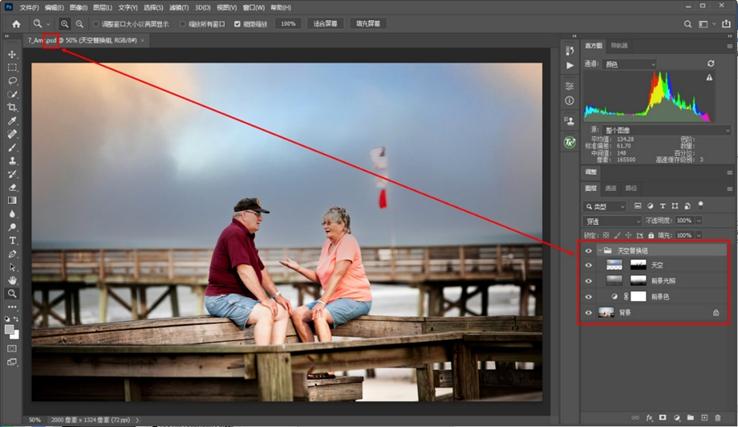
Task: Select the Crop tool
Action: (13, 107)
